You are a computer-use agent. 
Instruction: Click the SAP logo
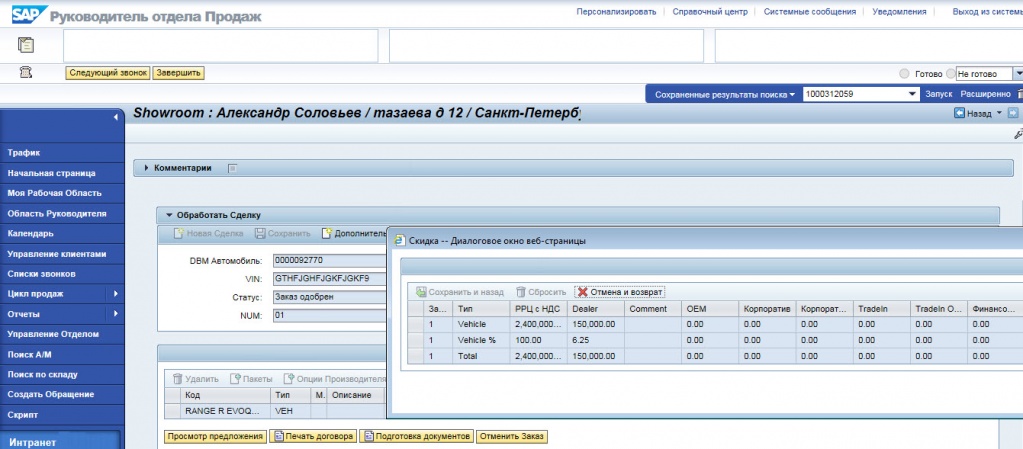pyautogui.click(x=30, y=14)
